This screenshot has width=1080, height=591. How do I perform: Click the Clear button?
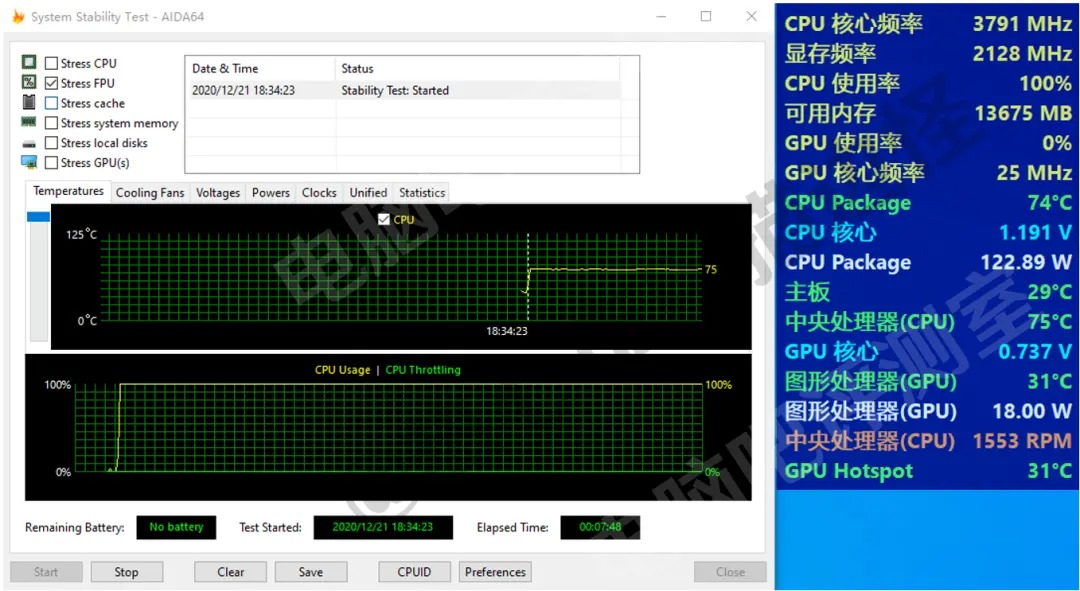pyautogui.click(x=230, y=571)
